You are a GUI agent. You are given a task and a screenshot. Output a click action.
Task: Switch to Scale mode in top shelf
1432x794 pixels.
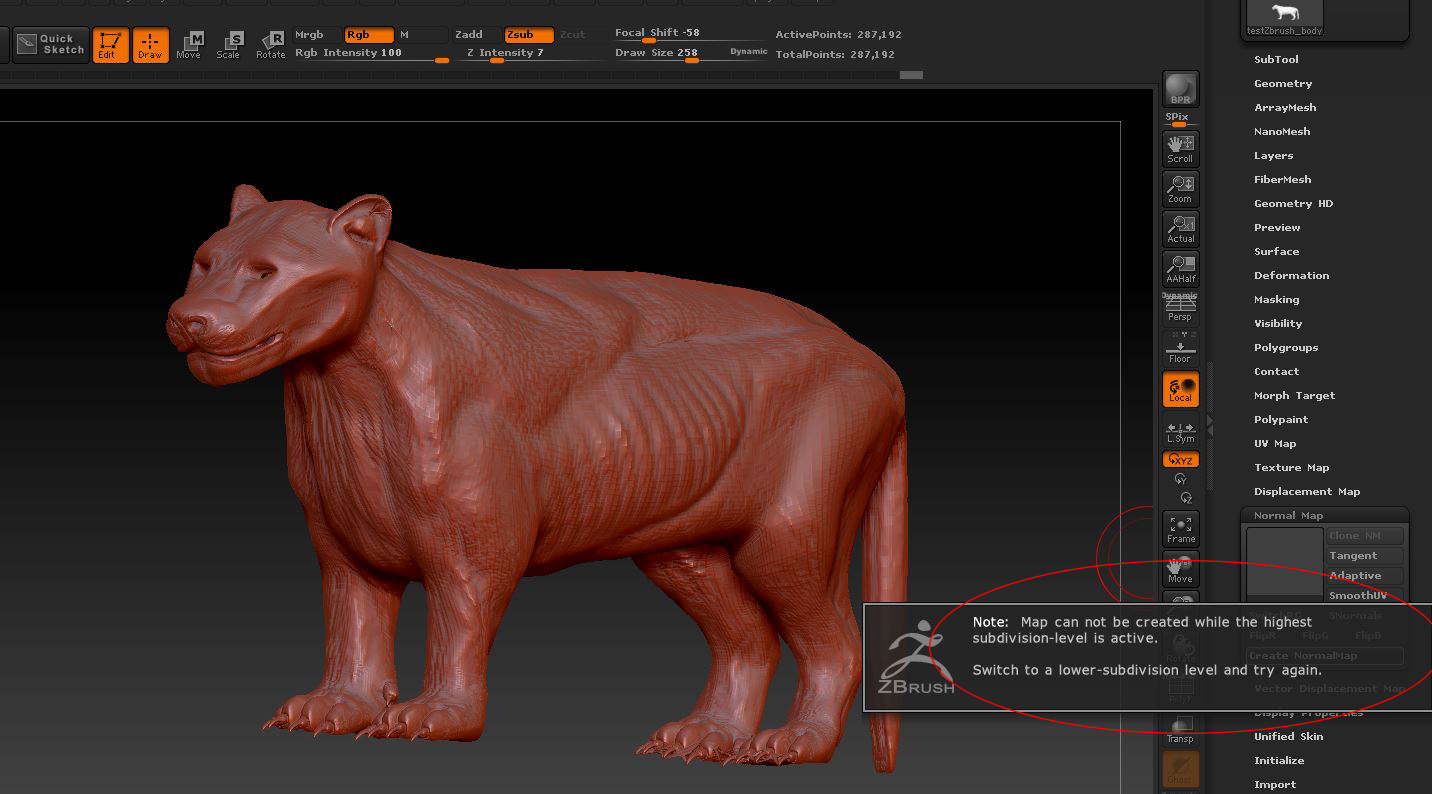tap(229, 45)
